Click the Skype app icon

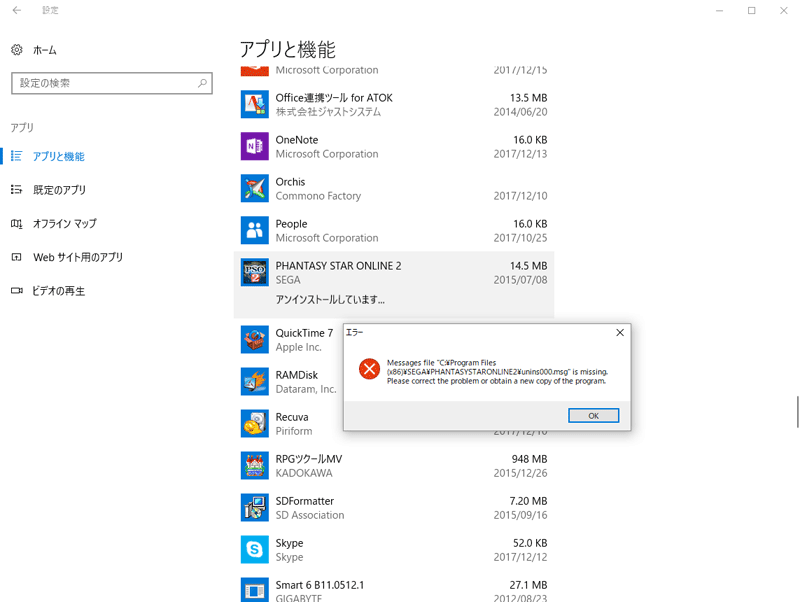coord(255,549)
